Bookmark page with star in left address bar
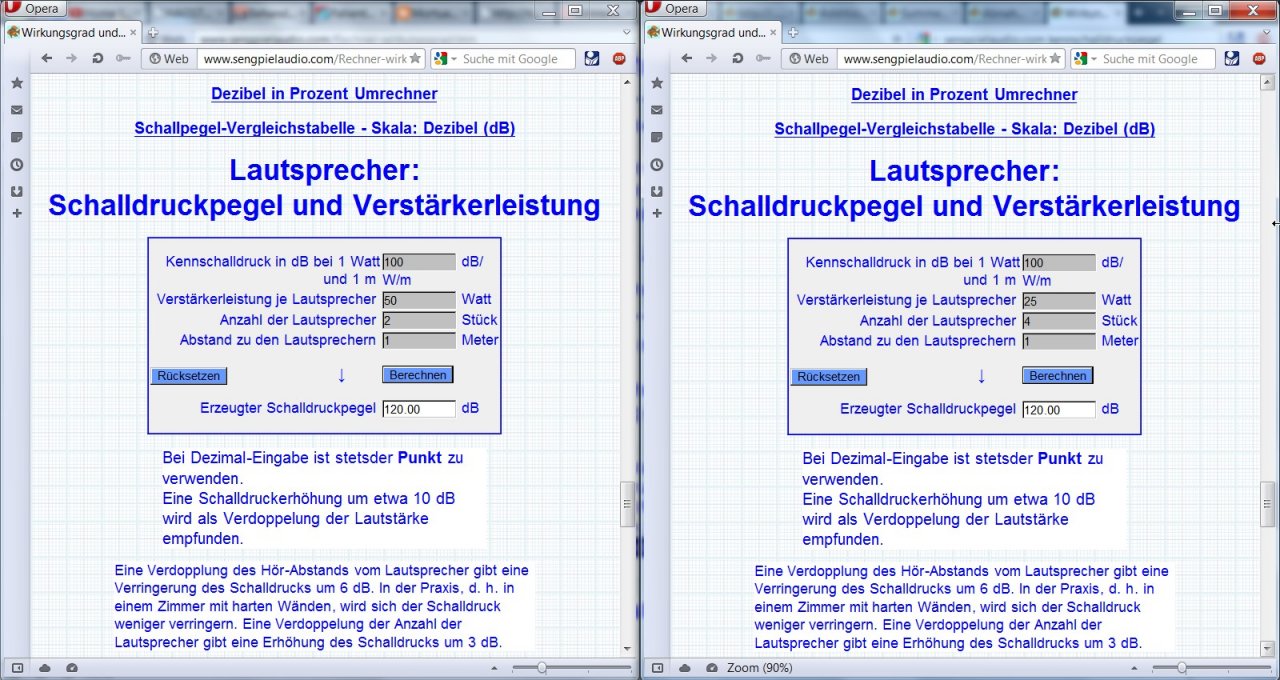Screen dimensions: 1280x680 [415, 59]
